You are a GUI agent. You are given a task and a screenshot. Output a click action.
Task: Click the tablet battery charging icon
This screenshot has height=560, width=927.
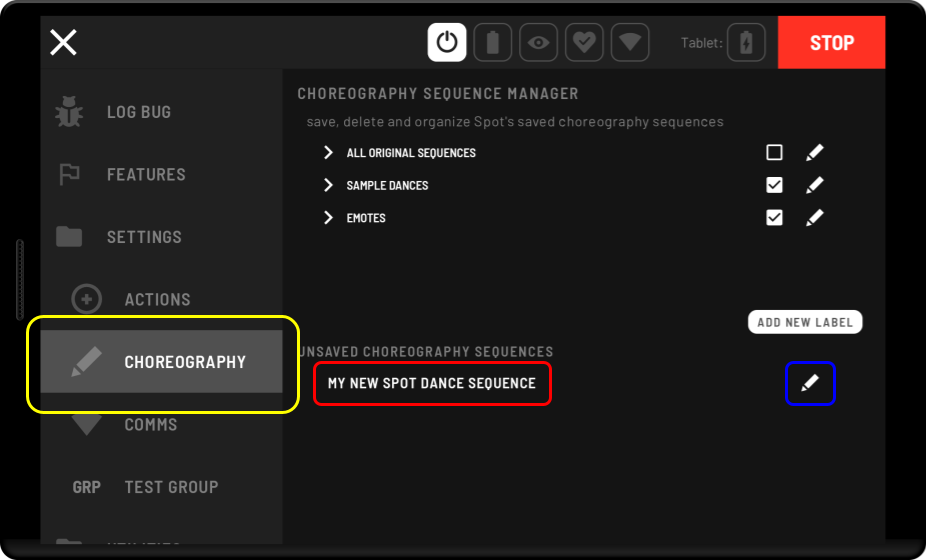pyautogui.click(x=746, y=43)
